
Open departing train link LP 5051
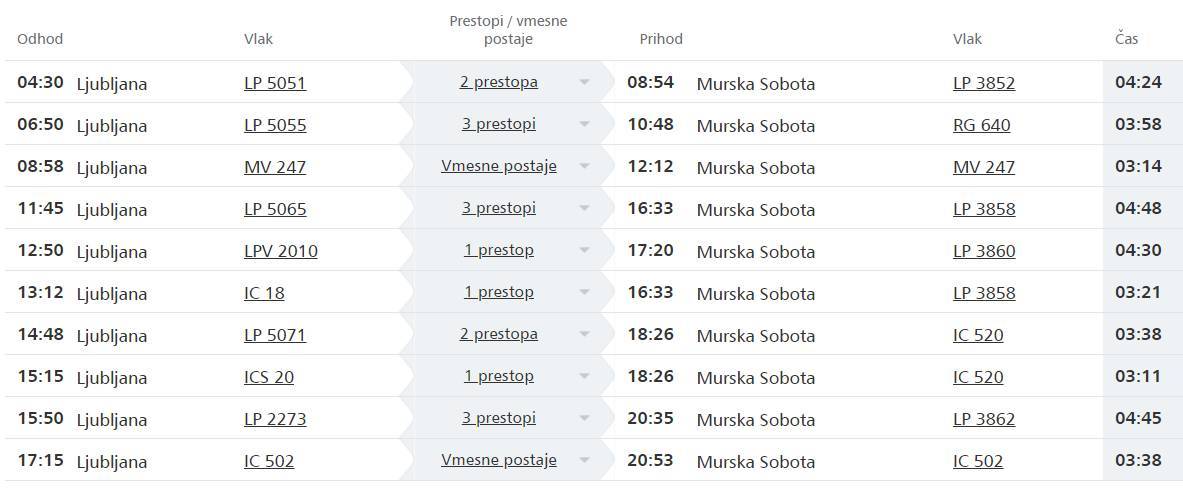275,83
